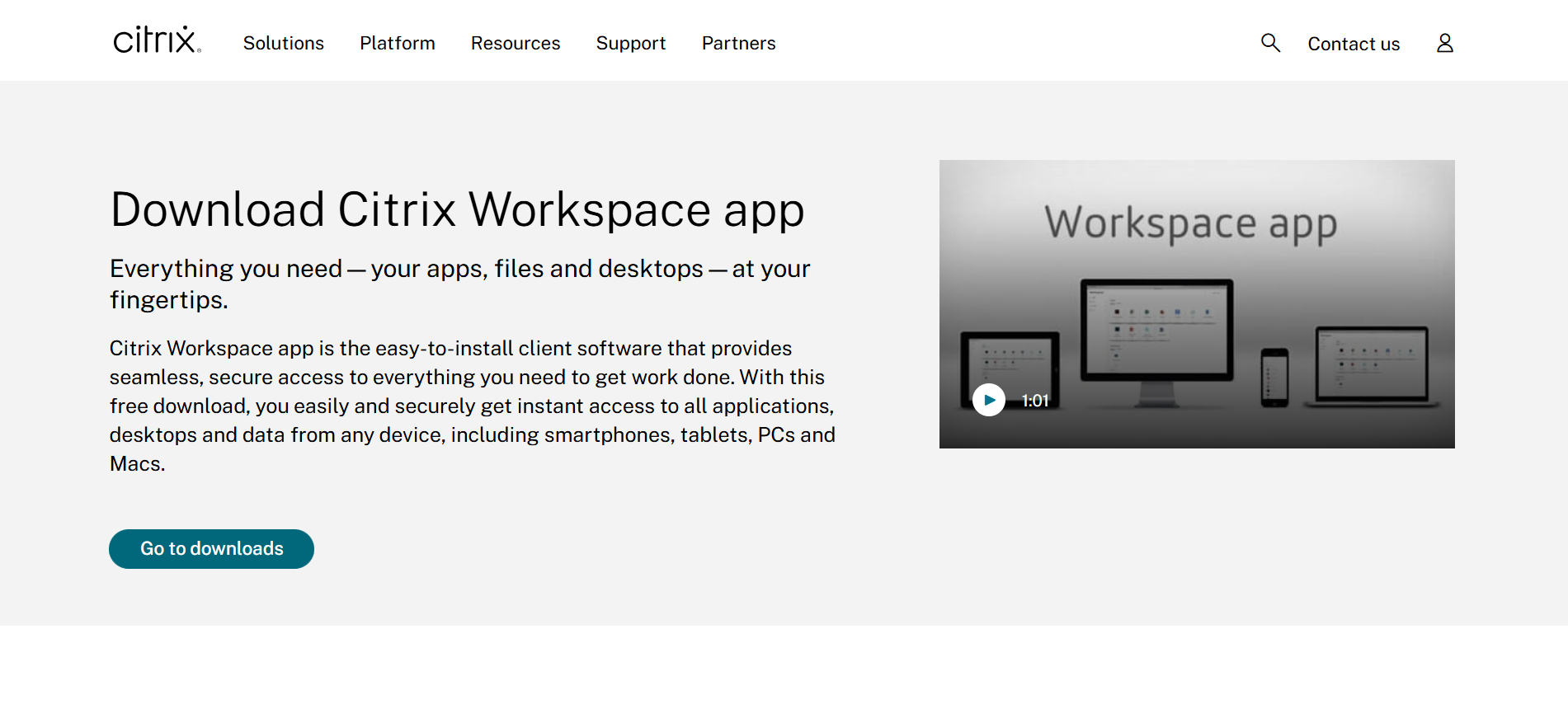Click the Citrix logo
The width and height of the screenshot is (1568, 723).
click(x=157, y=40)
